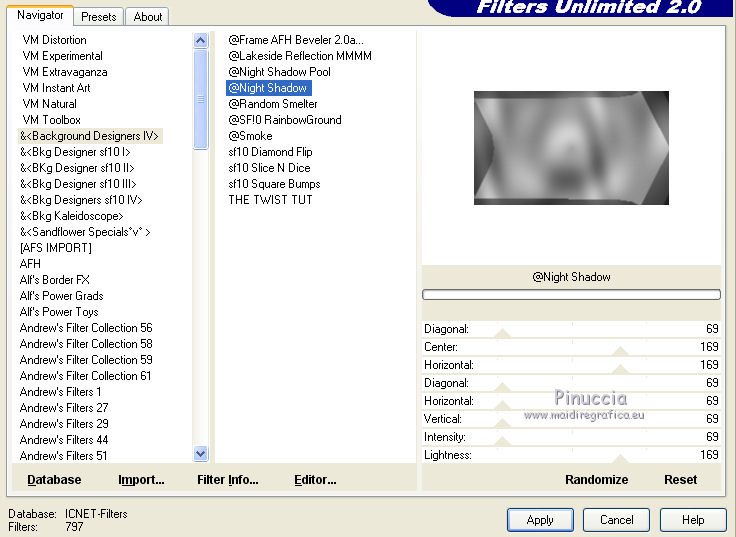Screen dimensions: 736x537
Task: Select Andrew's Filter Collection 59
Action: pos(86,360)
